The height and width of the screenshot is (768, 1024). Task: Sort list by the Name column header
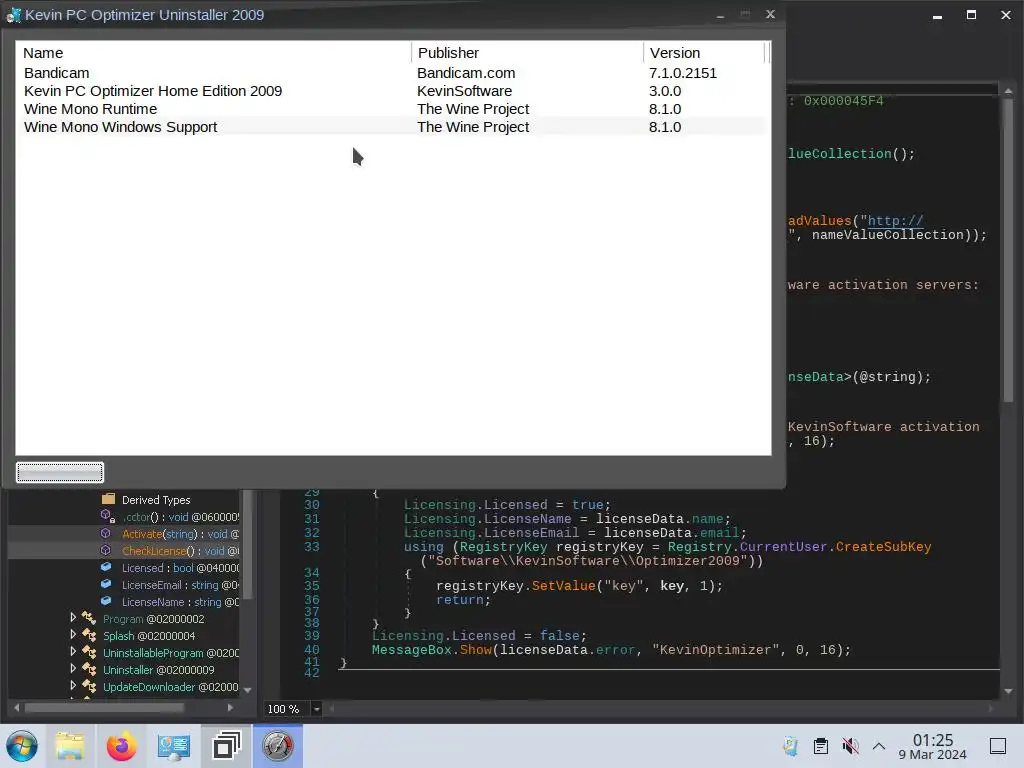click(x=214, y=53)
